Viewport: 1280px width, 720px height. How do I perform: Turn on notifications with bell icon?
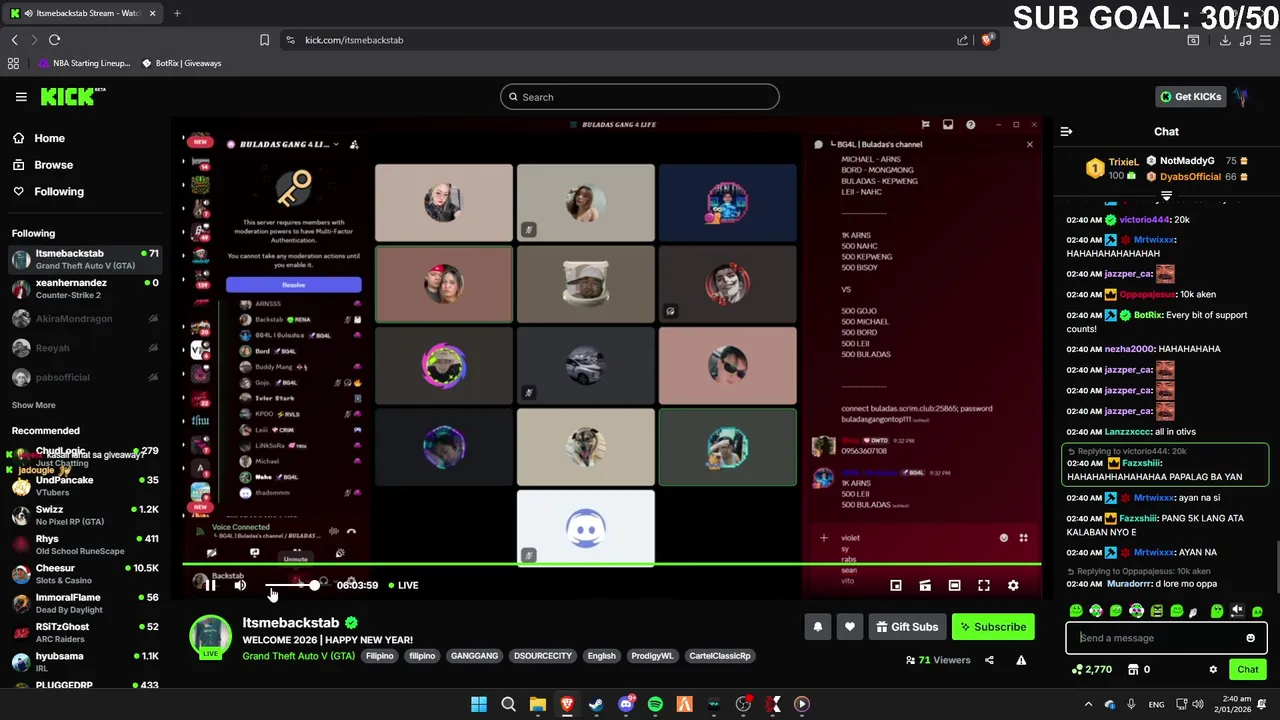pos(818,627)
